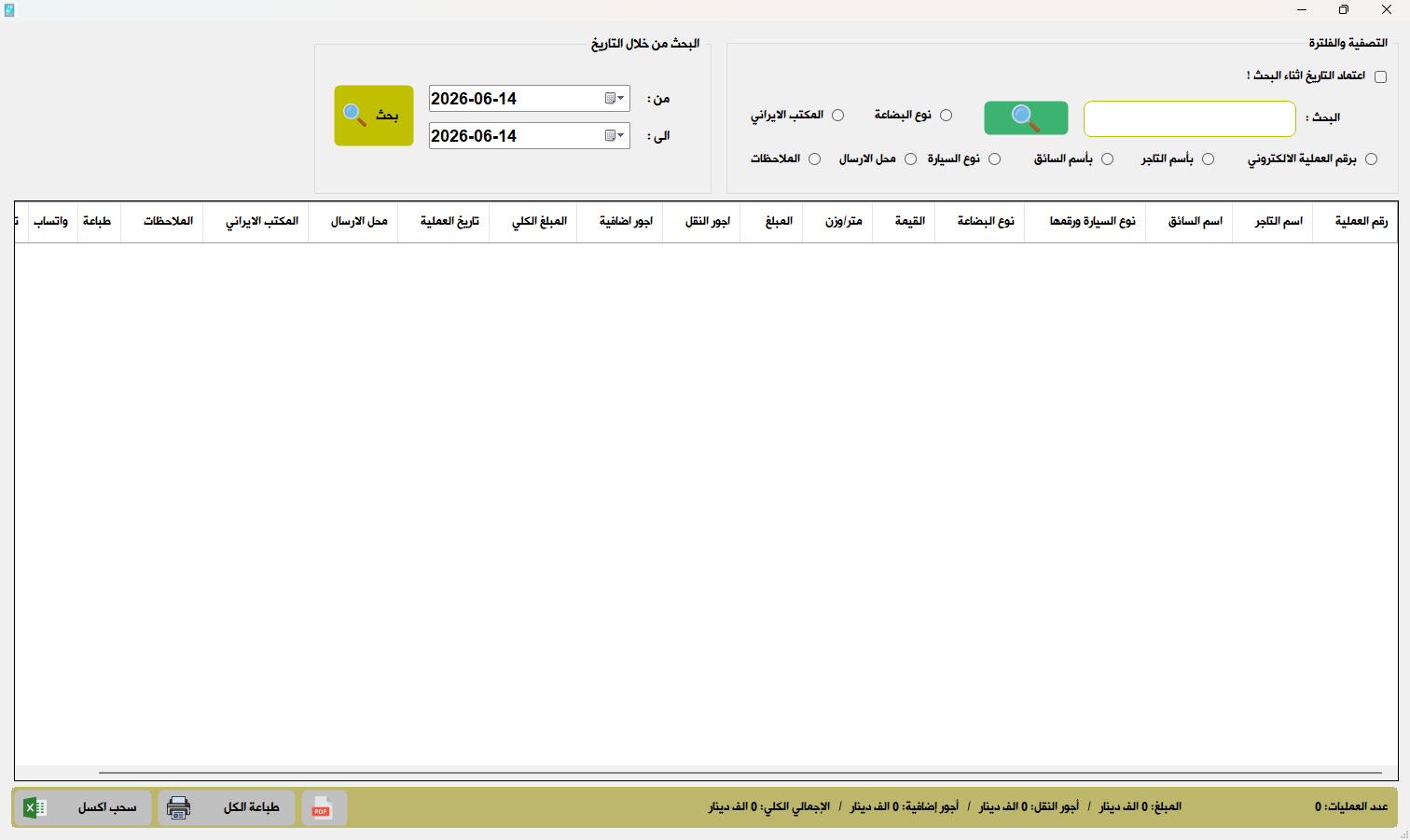Click the المبلغ الكلي column header
The height and width of the screenshot is (840, 1410).
[x=533, y=222]
